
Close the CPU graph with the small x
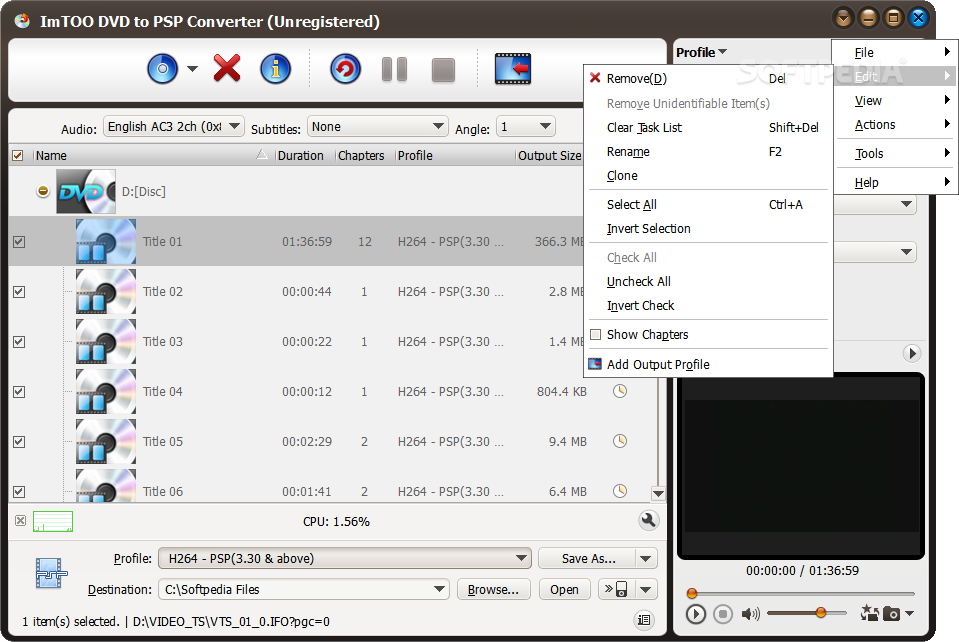[20, 521]
